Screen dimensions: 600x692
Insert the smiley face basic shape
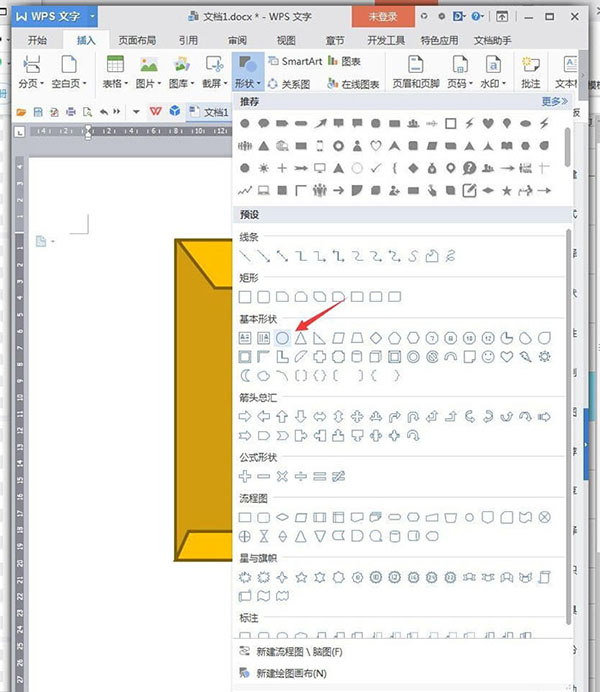[488, 357]
